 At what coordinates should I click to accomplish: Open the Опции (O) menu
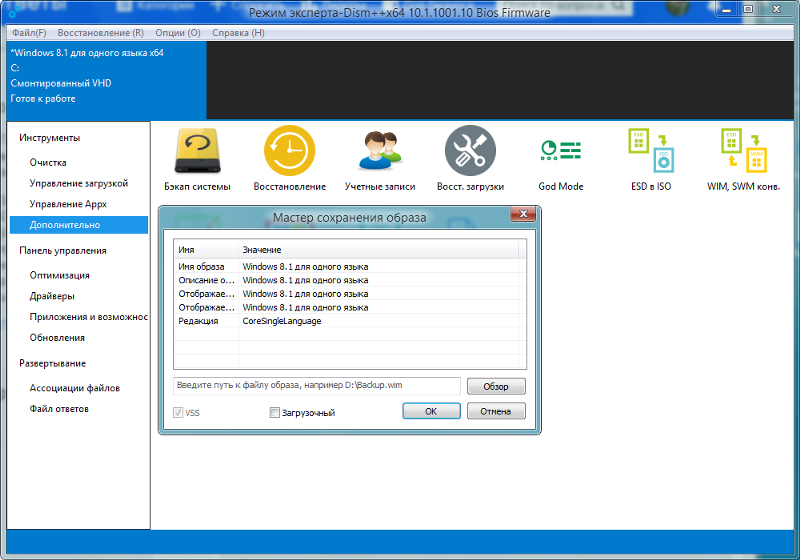(178, 33)
